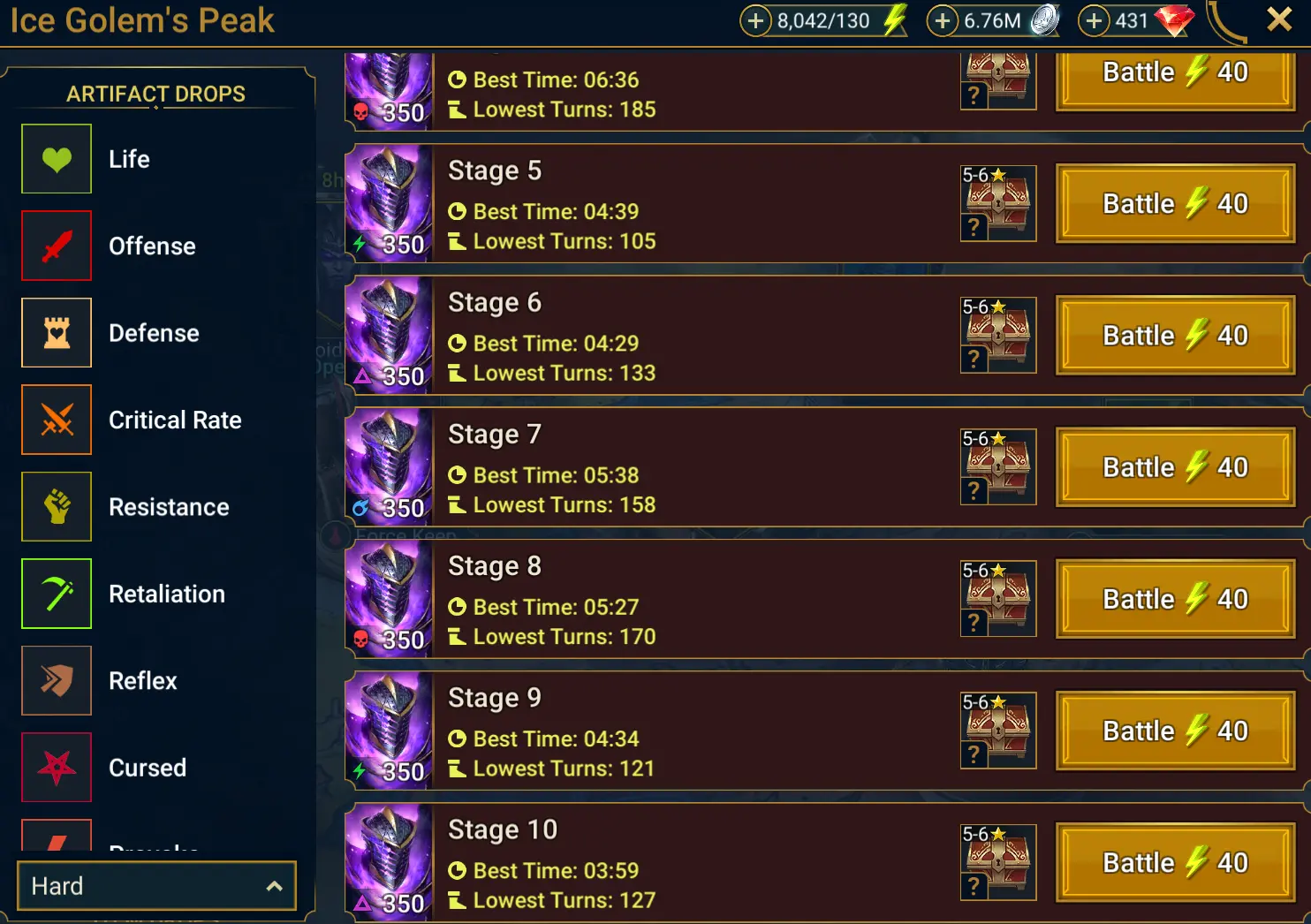Pick the Cursed pentagram star icon
Image resolution: width=1311 pixels, height=924 pixels.
pyautogui.click(x=57, y=768)
